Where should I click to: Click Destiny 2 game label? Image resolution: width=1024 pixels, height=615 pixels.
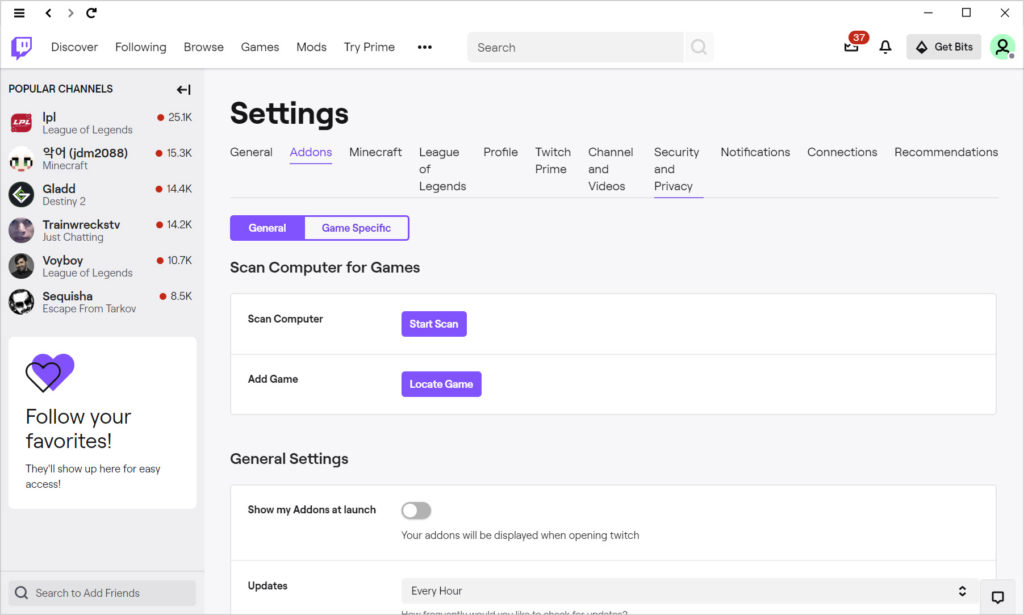click(x=64, y=202)
